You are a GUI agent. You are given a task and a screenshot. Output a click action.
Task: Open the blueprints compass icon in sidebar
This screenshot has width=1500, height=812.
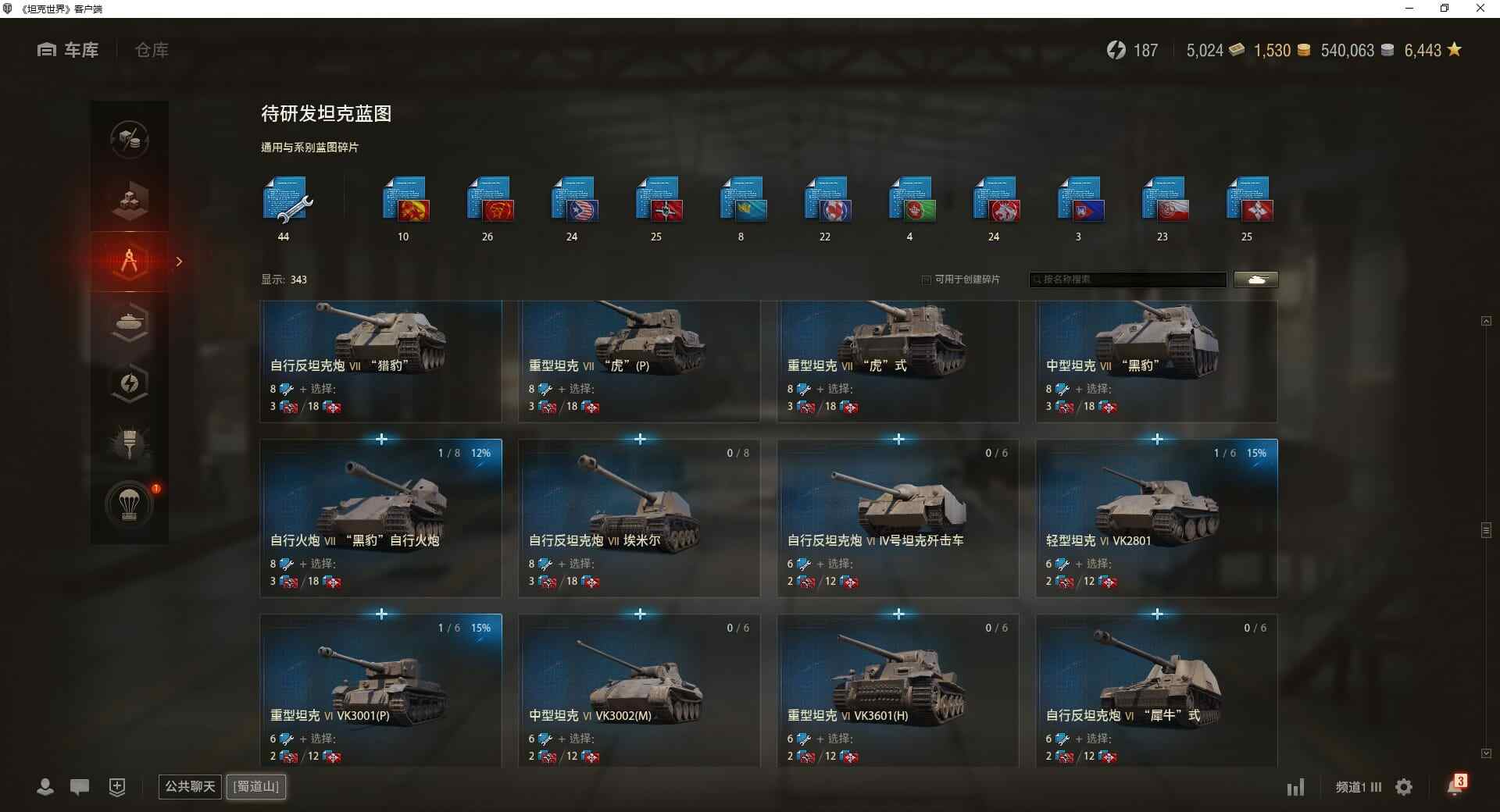130,262
